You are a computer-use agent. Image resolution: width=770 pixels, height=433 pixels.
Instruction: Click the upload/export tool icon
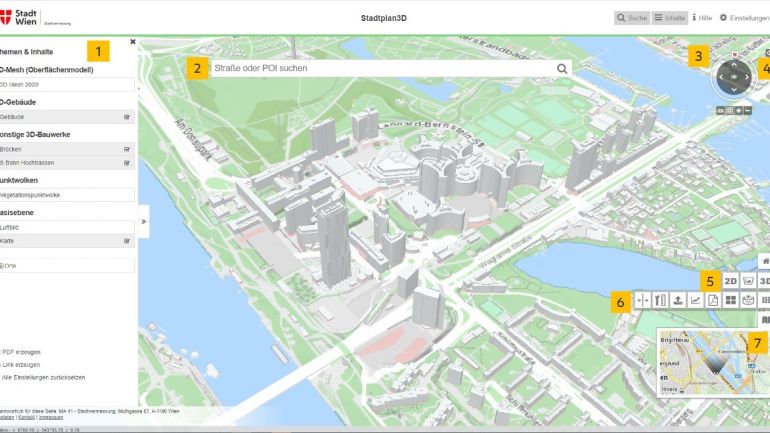click(677, 300)
